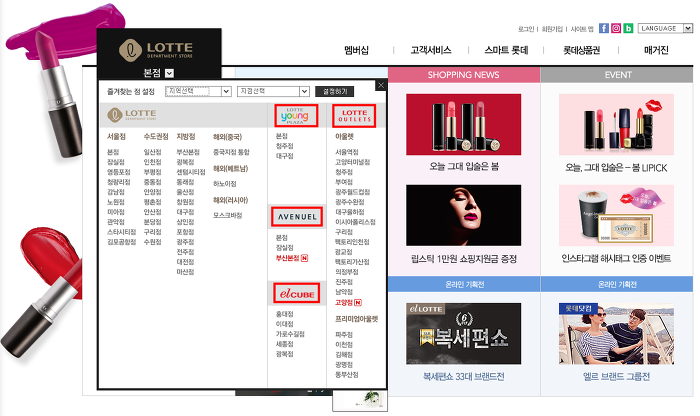Click the 엘르 브랜드 그룹전 caption link

(616, 377)
